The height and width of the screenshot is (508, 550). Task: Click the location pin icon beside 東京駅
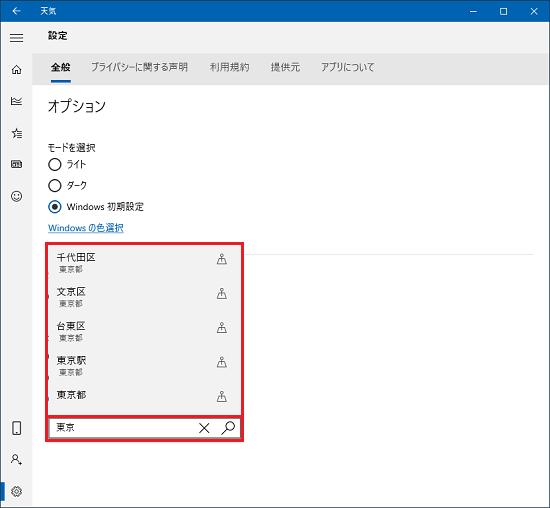pyautogui.click(x=222, y=362)
